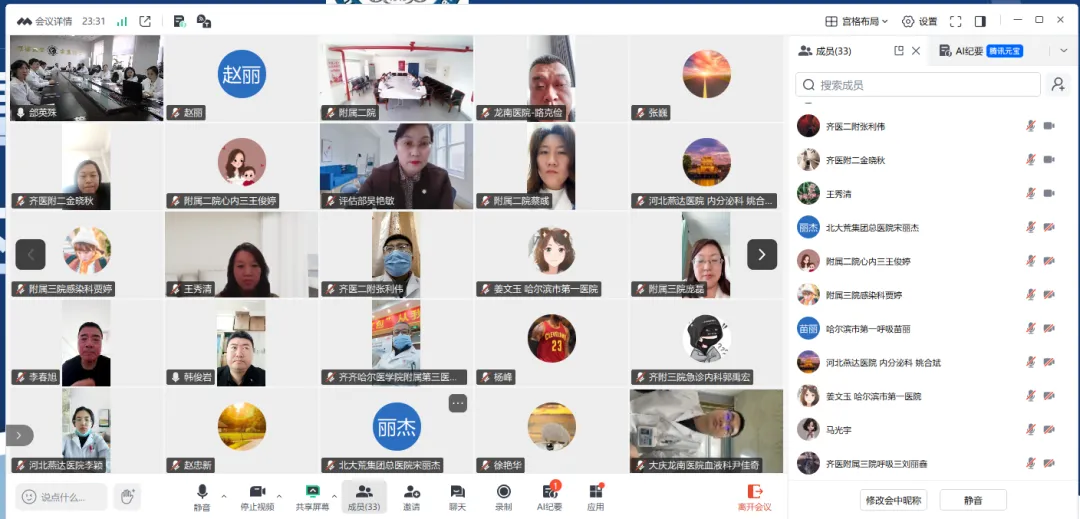Click the add member icon beside search

pyautogui.click(x=1057, y=85)
